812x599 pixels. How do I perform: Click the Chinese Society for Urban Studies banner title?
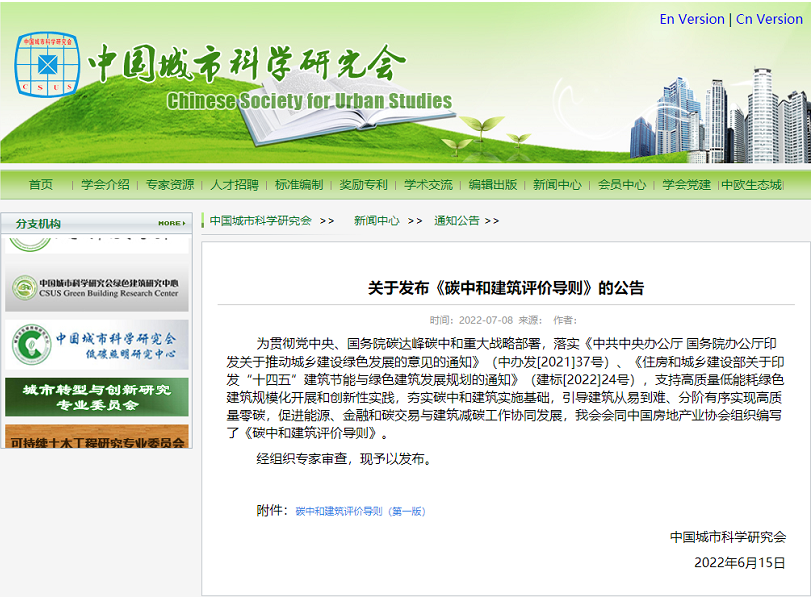309,101
